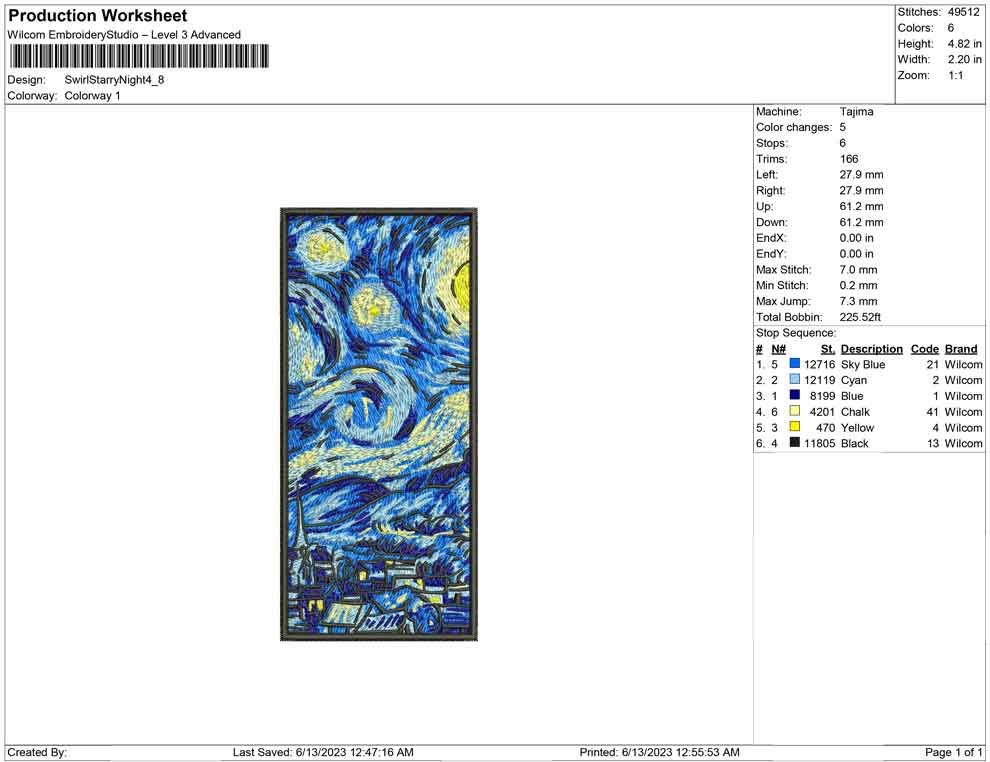Click the Chalk thread color swatch
Image resolution: width=990 pixels, height=762 pixels.
pos(795,411)
